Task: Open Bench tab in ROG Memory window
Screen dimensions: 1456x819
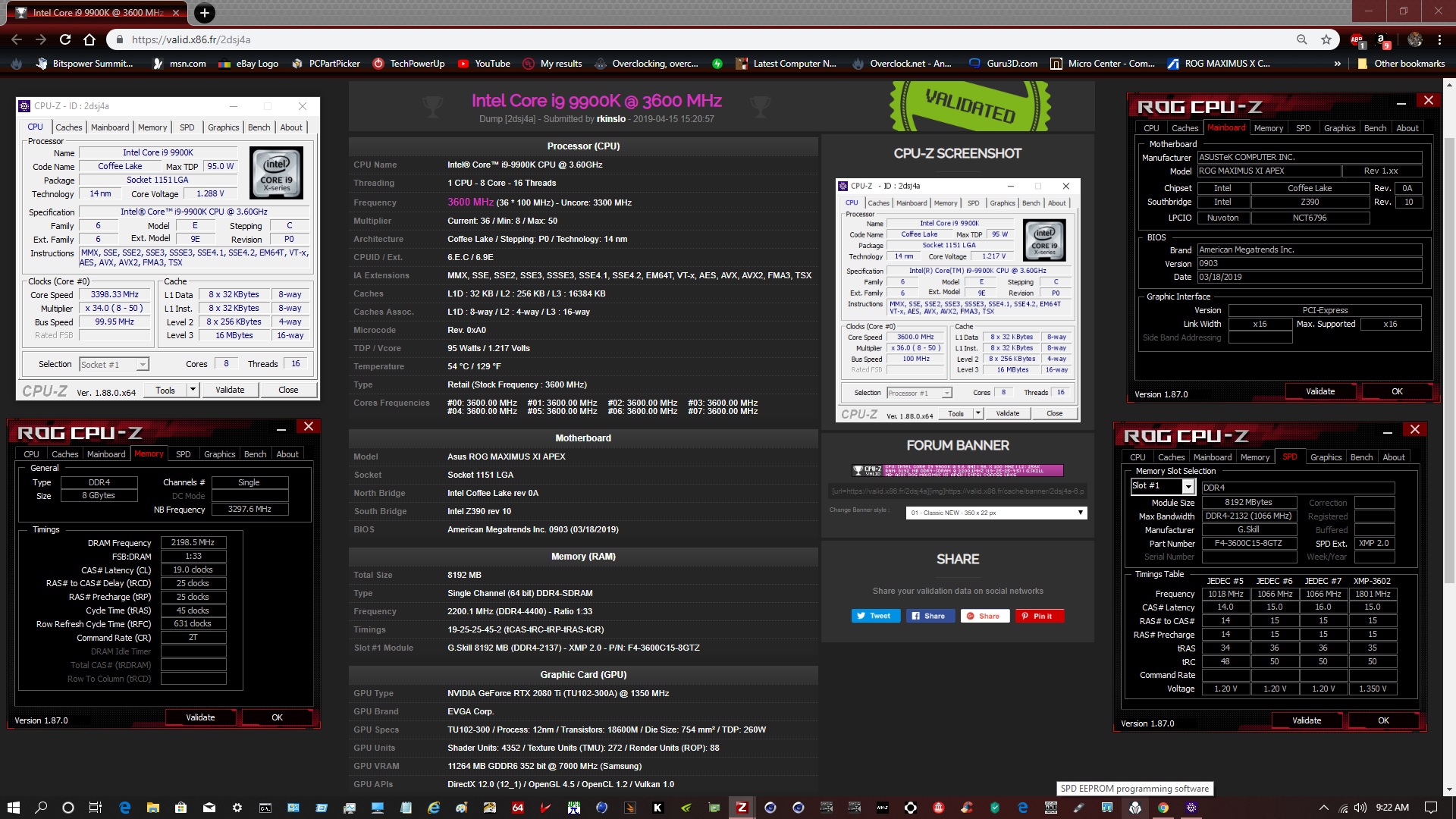Action: (x=255, y=454)
